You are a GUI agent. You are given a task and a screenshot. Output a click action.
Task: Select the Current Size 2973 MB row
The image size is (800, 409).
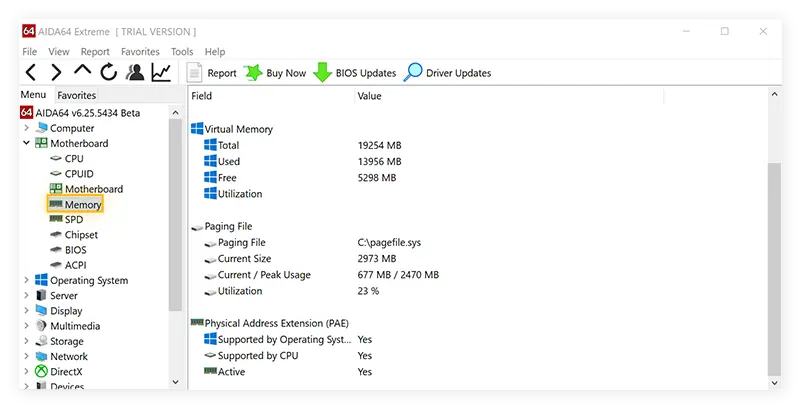(301, 259)
